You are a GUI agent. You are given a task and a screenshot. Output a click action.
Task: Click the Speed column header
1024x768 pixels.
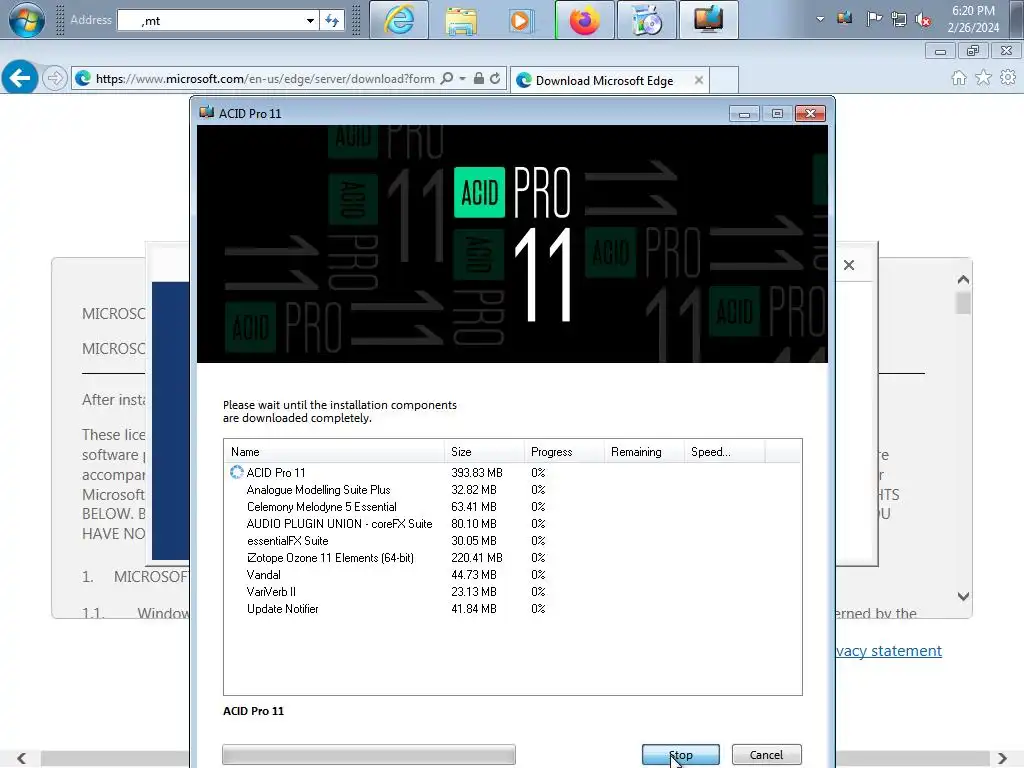click(x=724, y=451)
